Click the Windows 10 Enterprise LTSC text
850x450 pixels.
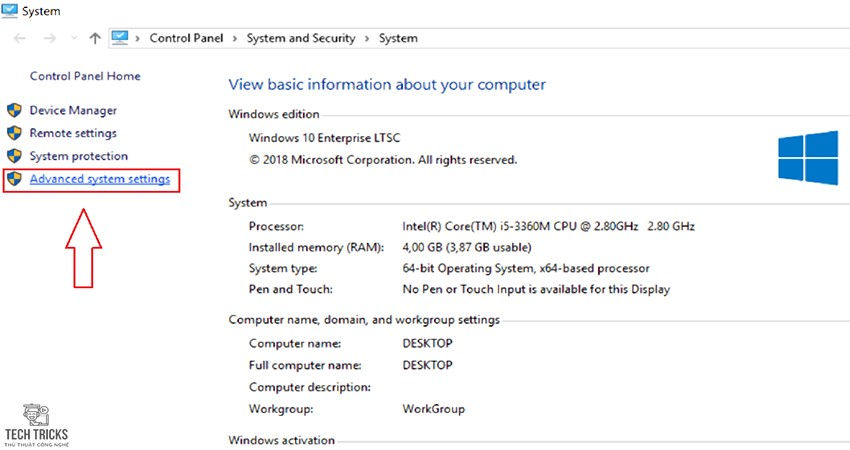pyautogui.click(x=324, y=138)
